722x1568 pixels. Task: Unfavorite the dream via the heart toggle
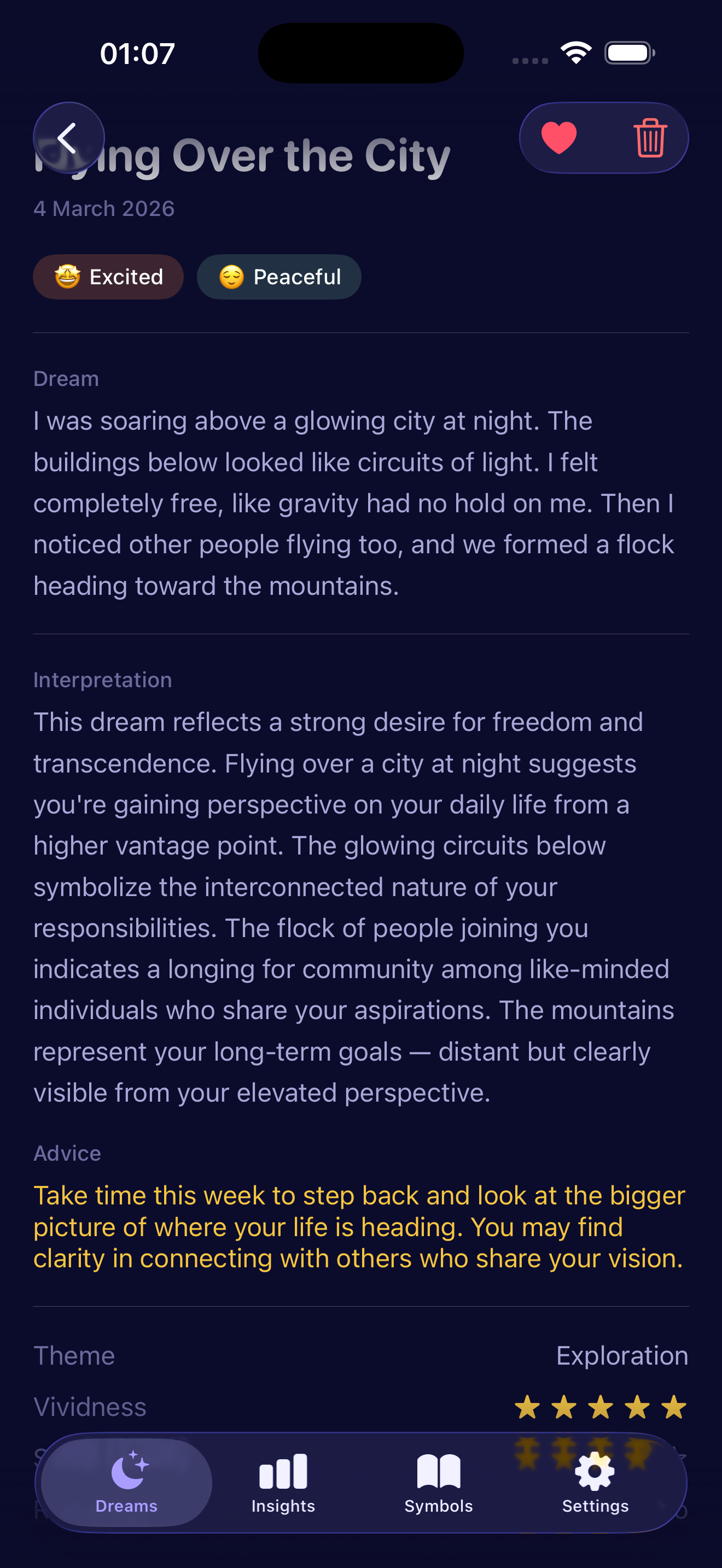click(x=558, y=138)
